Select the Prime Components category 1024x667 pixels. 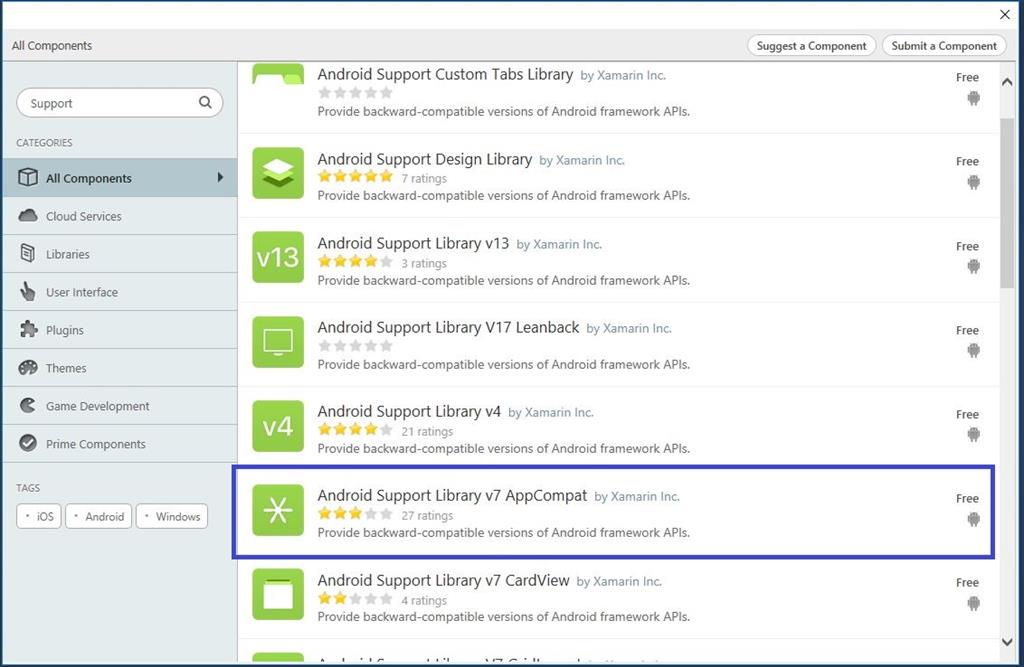[x=120, y=443]
